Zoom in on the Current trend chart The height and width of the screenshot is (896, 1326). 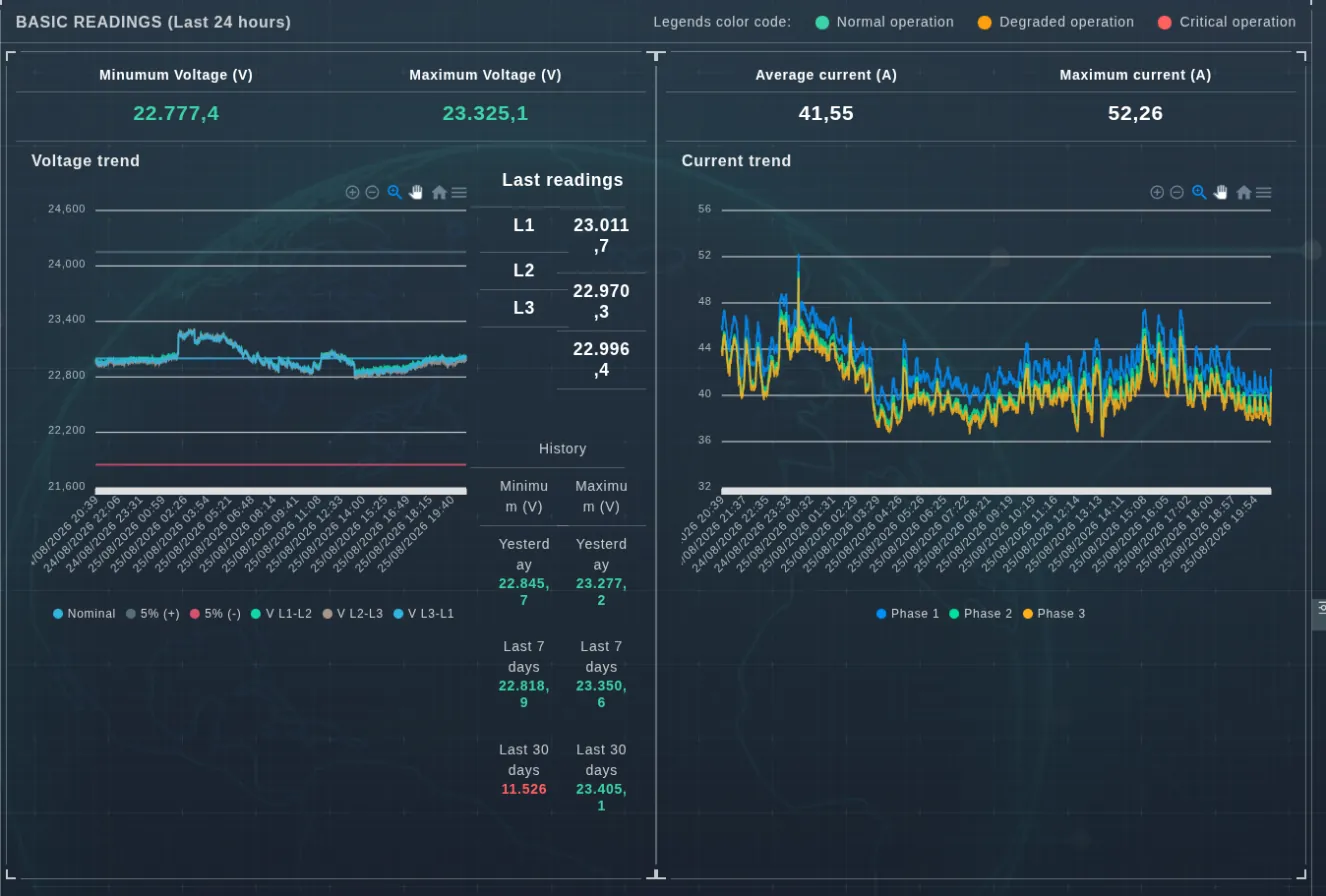point(1157,192)
